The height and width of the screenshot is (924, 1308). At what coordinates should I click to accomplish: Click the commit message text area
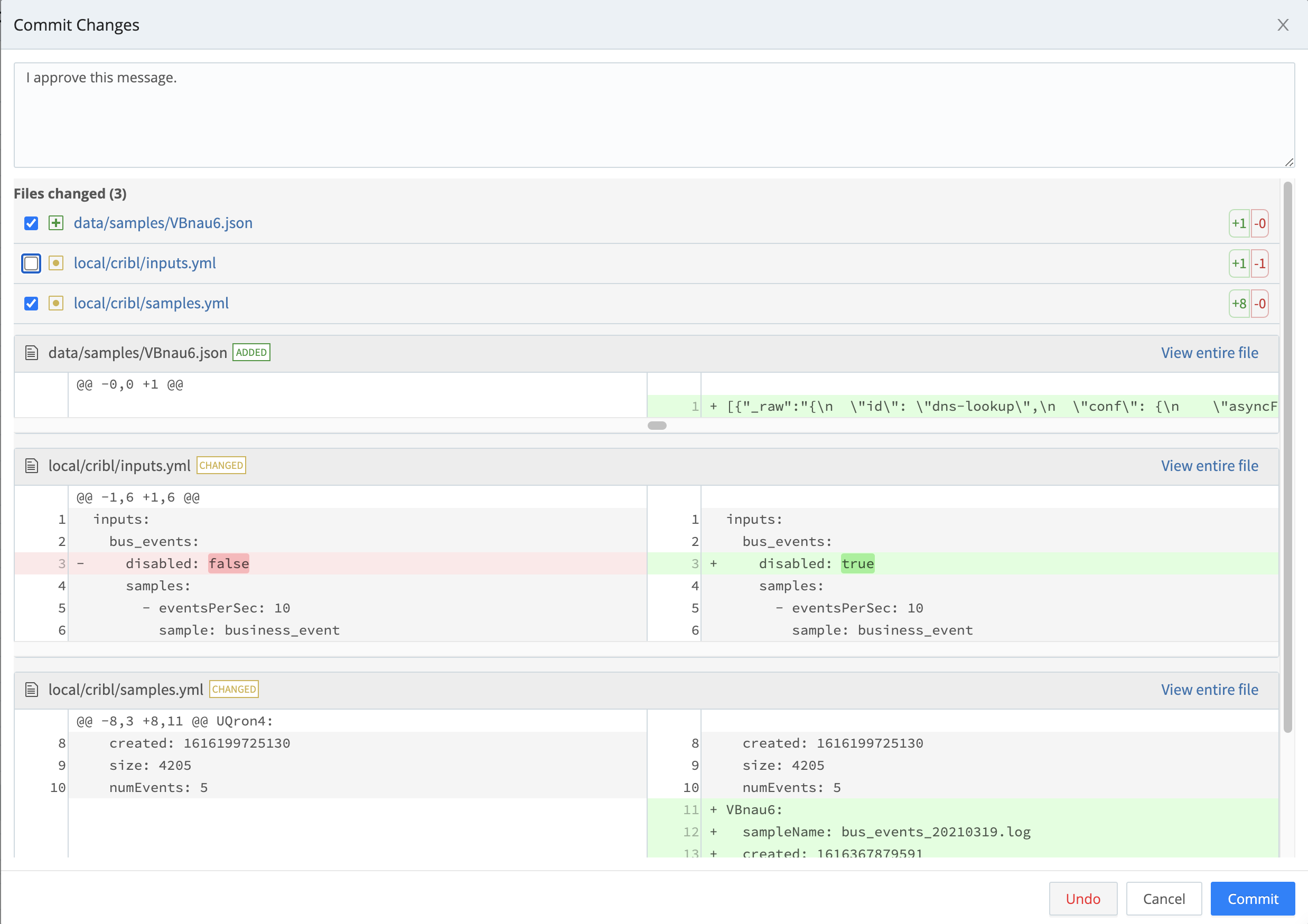click(x=654, y=115)
